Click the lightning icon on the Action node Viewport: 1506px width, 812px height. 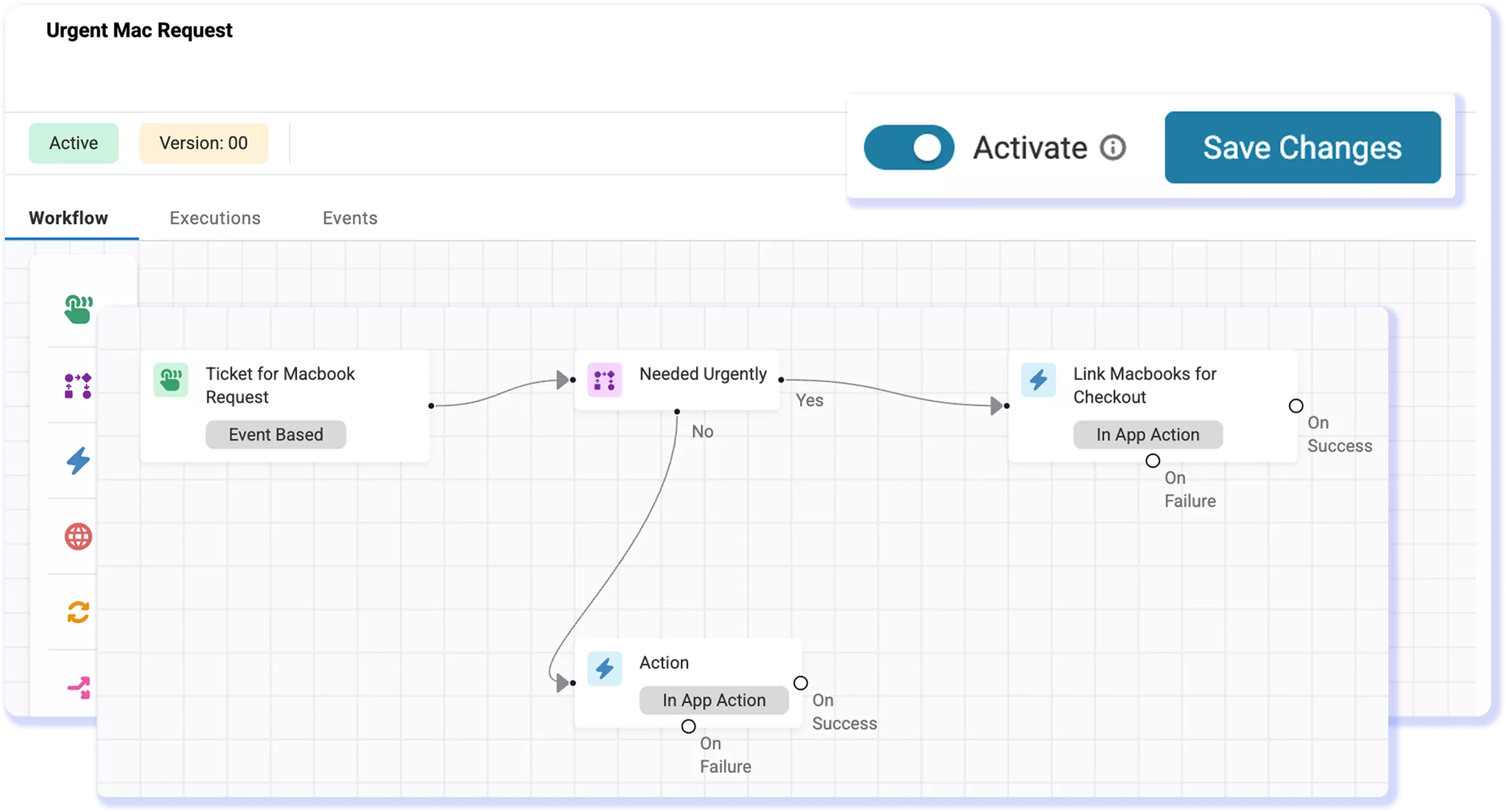(604, 668)
